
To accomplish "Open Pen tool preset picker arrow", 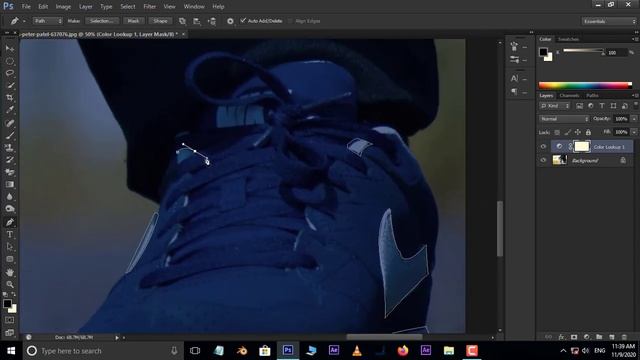I will coord(24,21).
